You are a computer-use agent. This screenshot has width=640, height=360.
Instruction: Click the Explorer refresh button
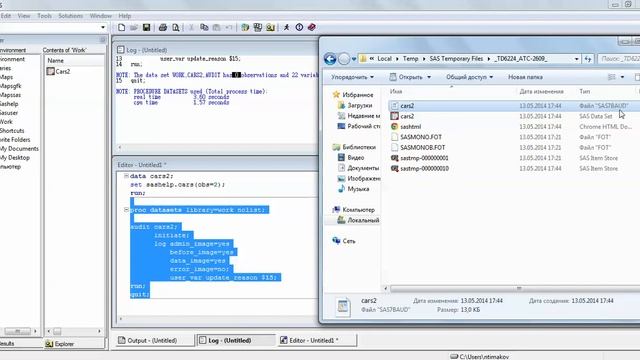(x=588, y=59)
